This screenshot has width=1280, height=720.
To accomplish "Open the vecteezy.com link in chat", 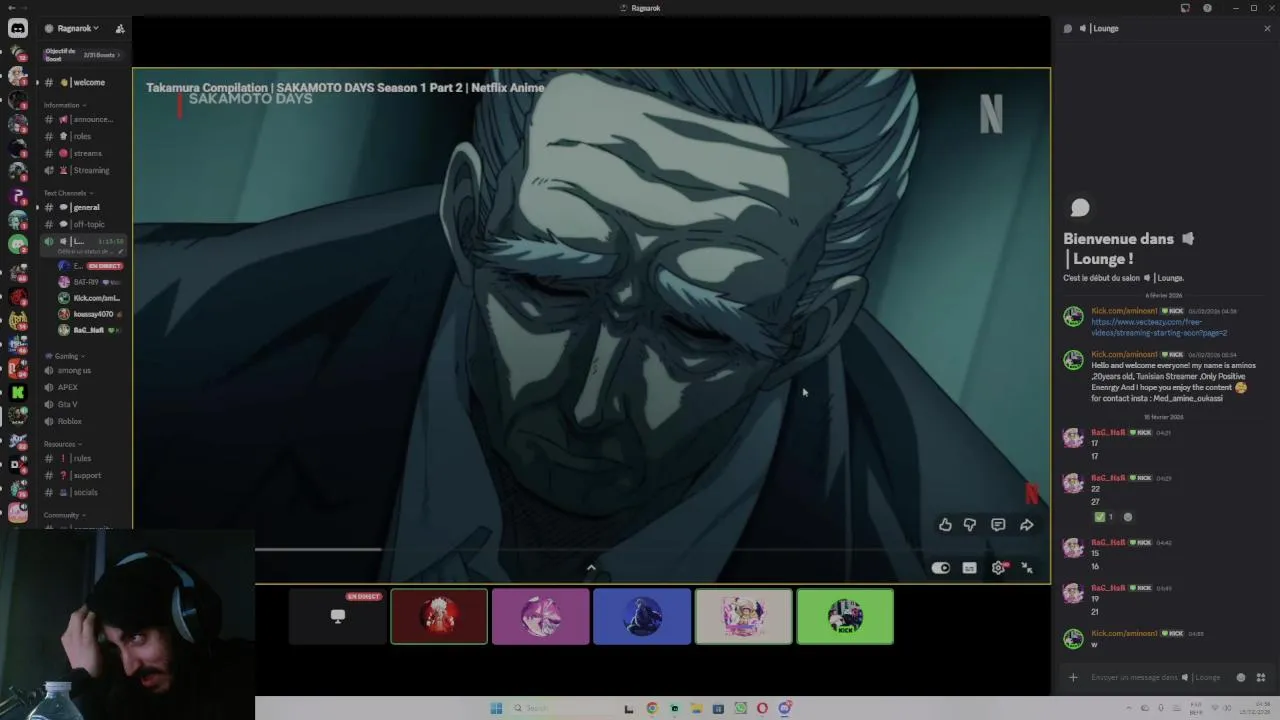I will (x=1159, y=327).
